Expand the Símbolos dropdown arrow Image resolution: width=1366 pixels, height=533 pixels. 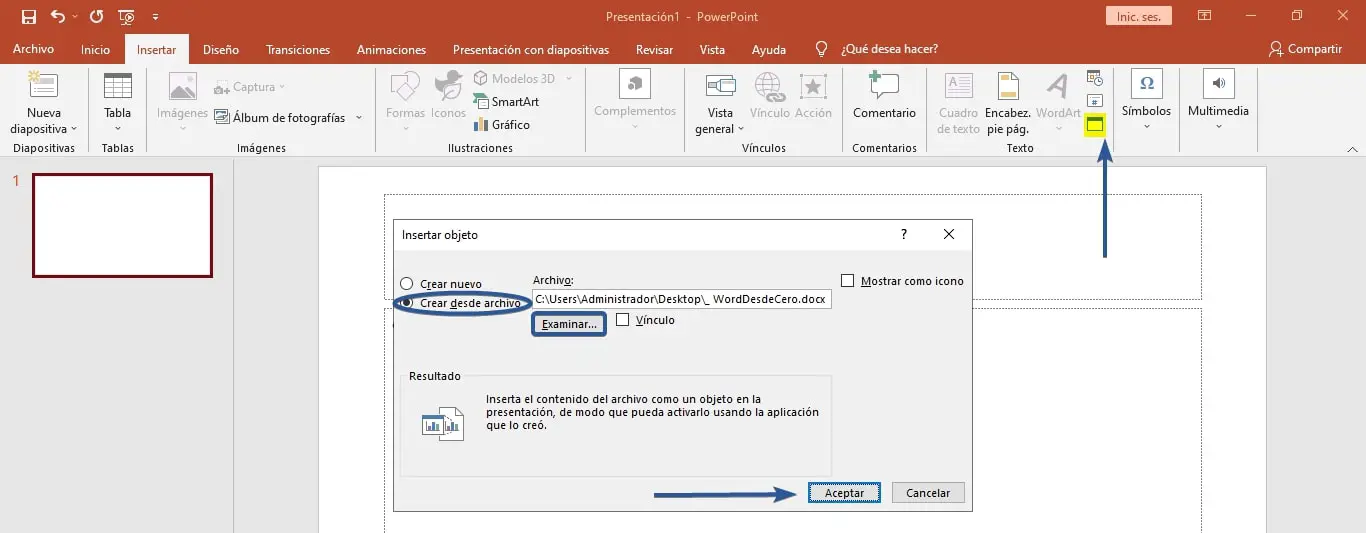1146,127
